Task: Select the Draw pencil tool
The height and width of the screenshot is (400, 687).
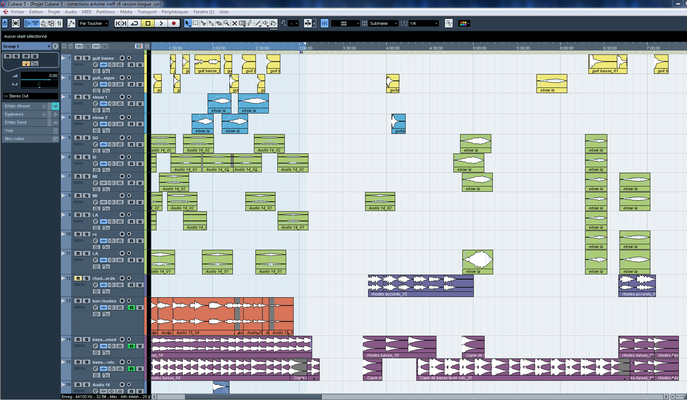Action: pos(250,23)
